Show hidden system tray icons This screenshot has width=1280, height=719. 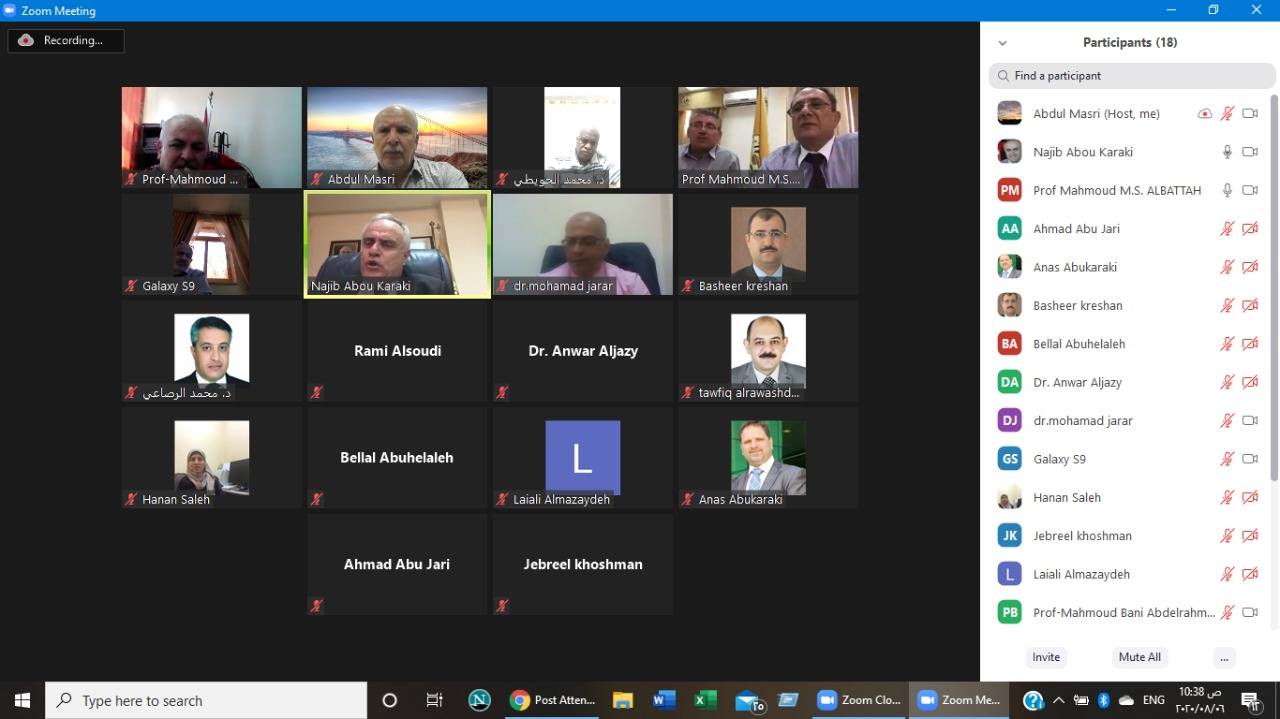[x=1058, y=700]
